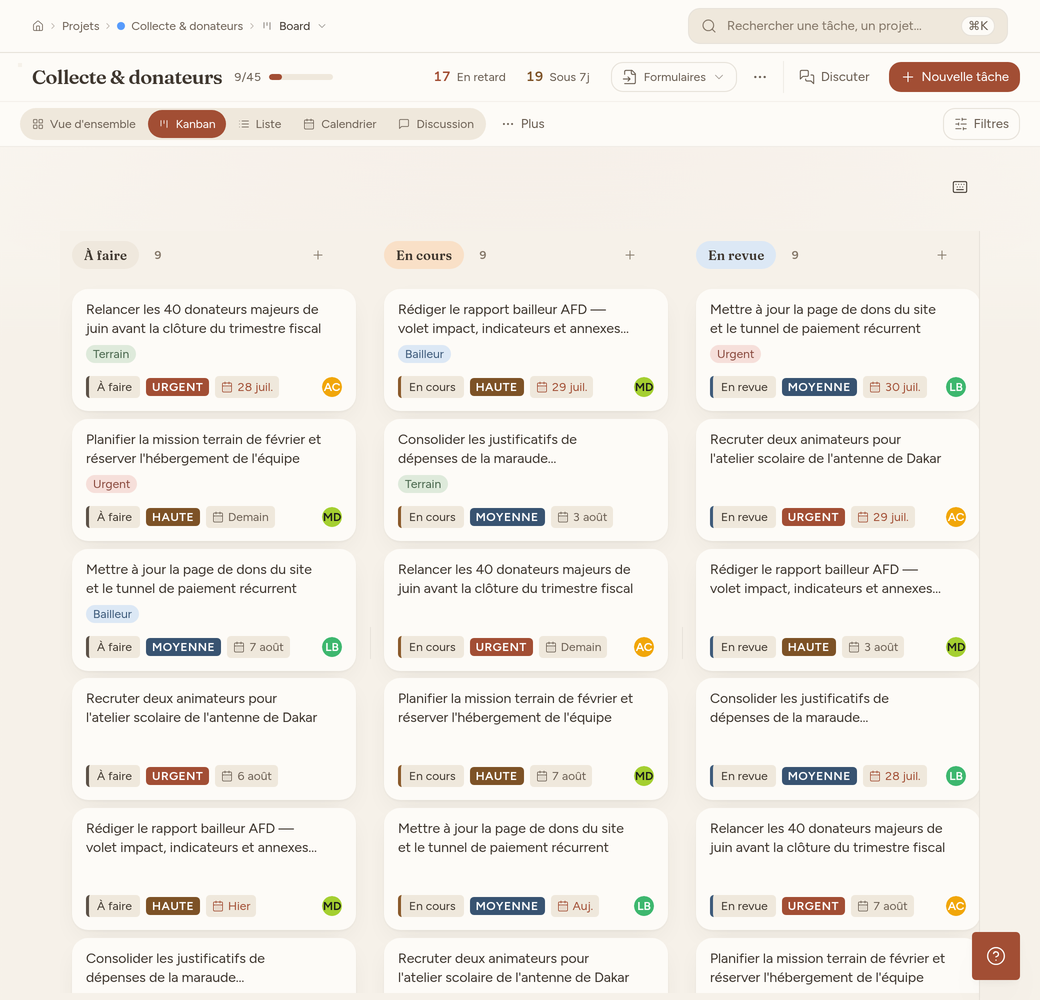
Task: Focus the Rechercher une tâche search field
Action: pyautogui.click(x=848, y=26)
